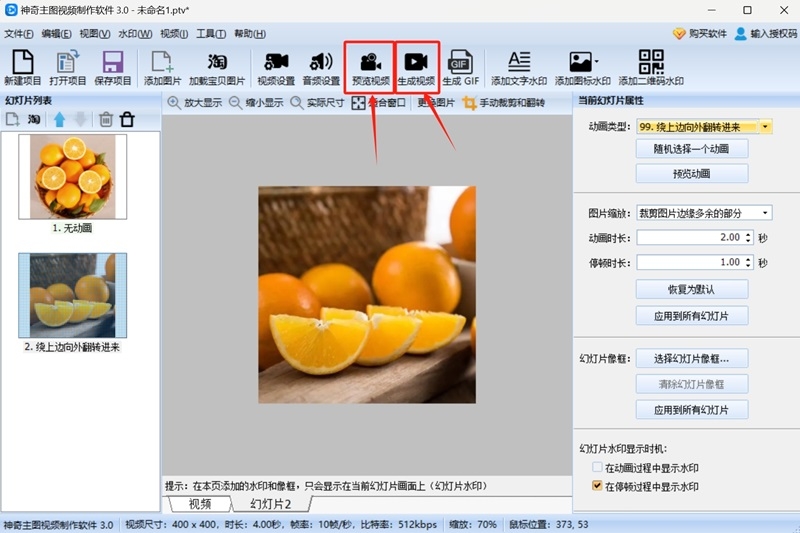This screenshot has height=533, width=800.
Task: Open the 图片缩放 image scaling dropdown
Action: (x=765, y=213)
